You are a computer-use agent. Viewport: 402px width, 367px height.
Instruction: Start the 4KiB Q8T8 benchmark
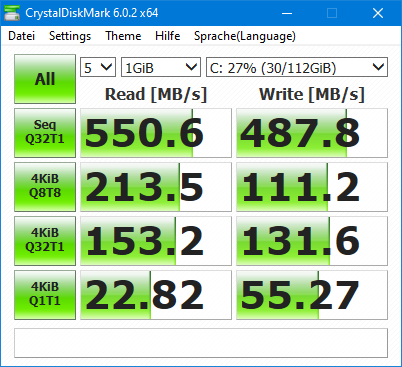coord(45,187)
